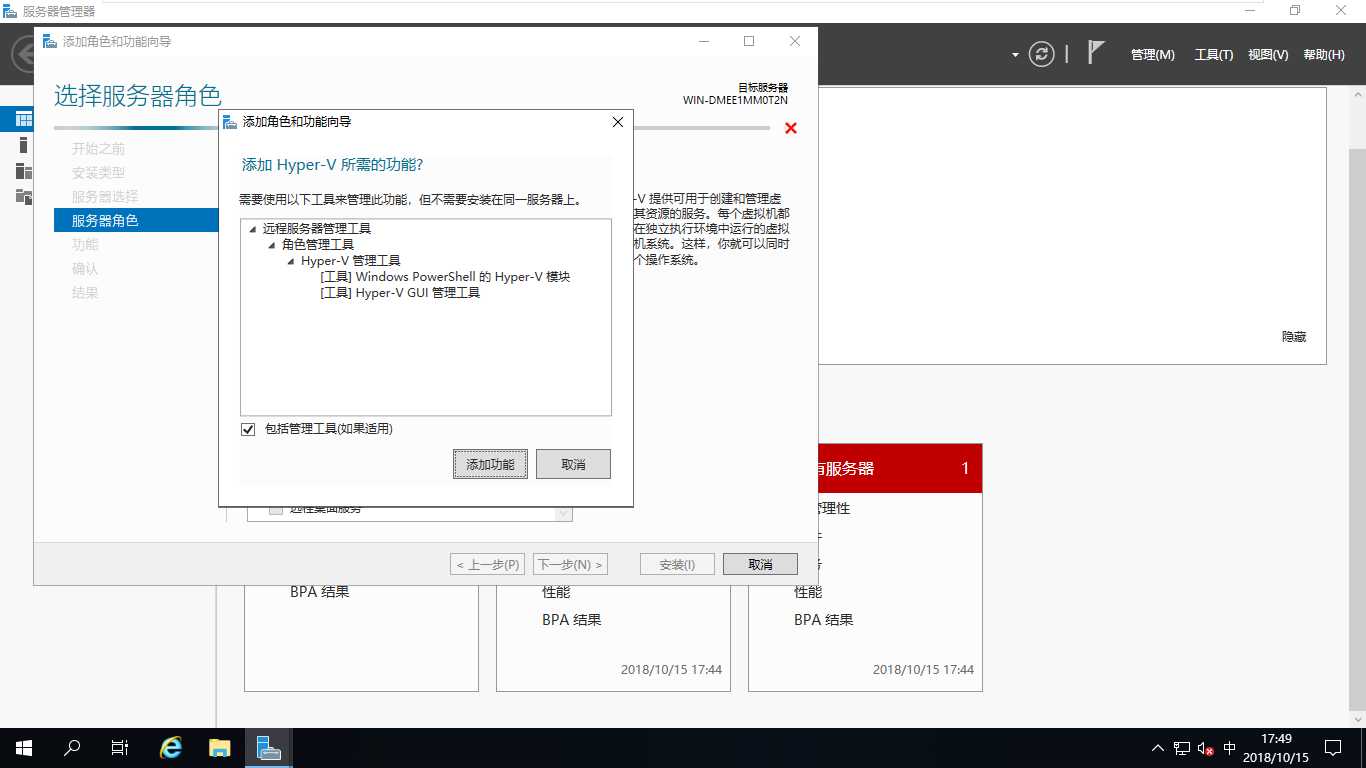Click the Server Manager refresh icon
The width and height of the screenshot is (1366, 768).
(1042, 54)
